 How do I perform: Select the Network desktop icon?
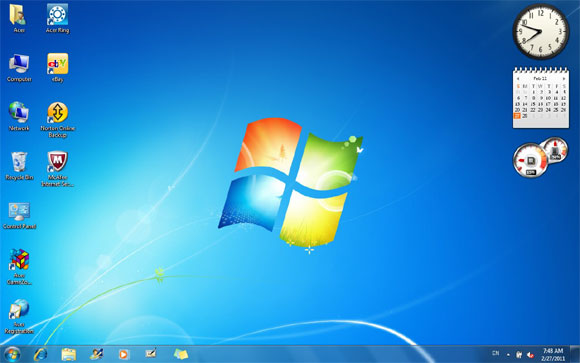(19, 116)
